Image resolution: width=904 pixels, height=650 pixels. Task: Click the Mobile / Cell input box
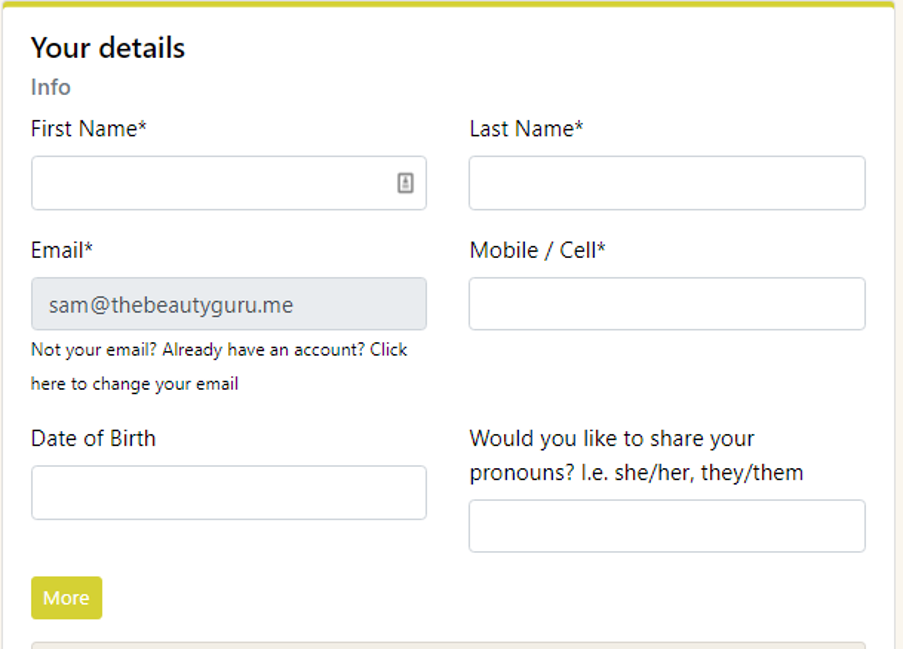(666, 304)
